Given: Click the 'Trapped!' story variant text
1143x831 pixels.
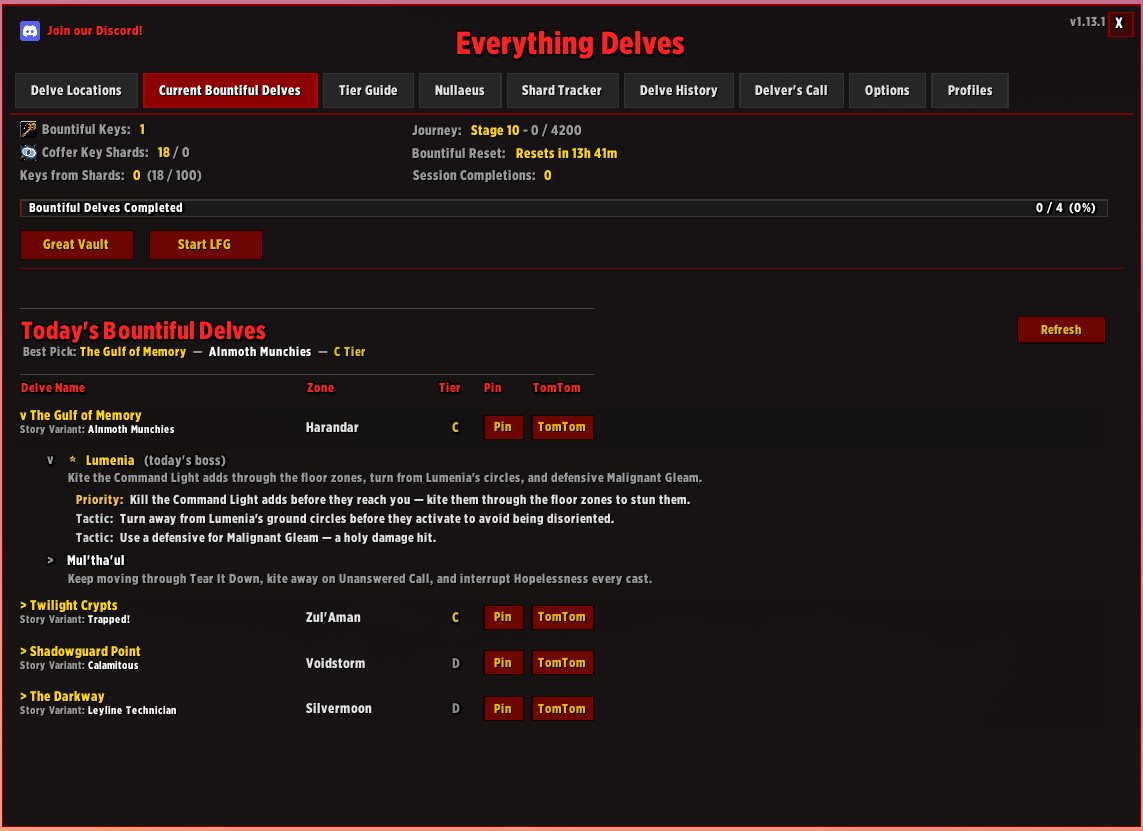Looking at the screenshot, I should coord(109,620).
